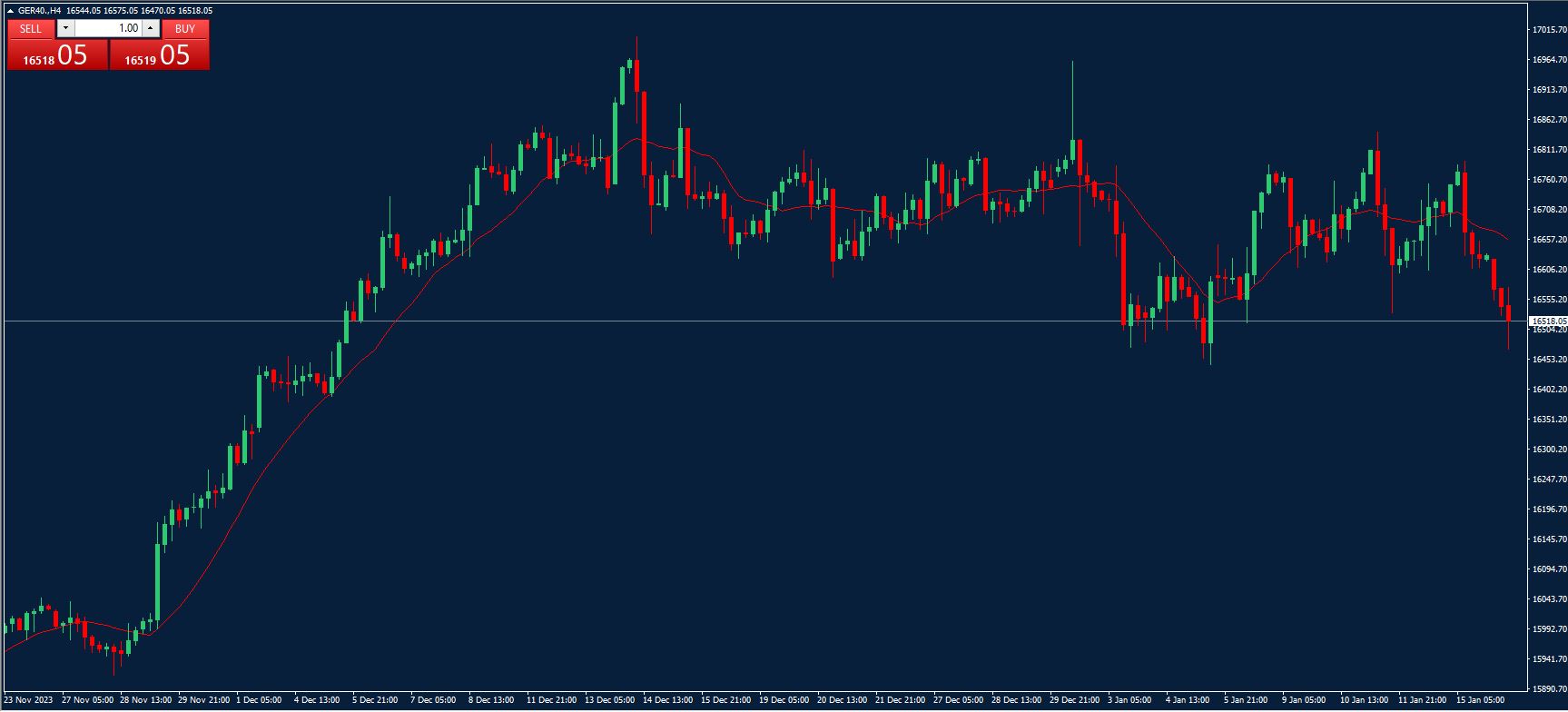
Task: Click the 13 Dec 05:00 time label
Action: [x=609, y=700]
